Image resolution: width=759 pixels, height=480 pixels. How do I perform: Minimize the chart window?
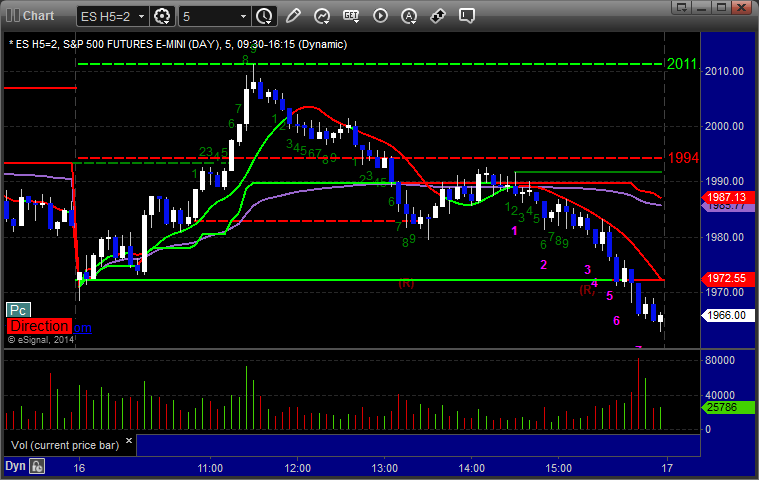(x=701, y=7)
